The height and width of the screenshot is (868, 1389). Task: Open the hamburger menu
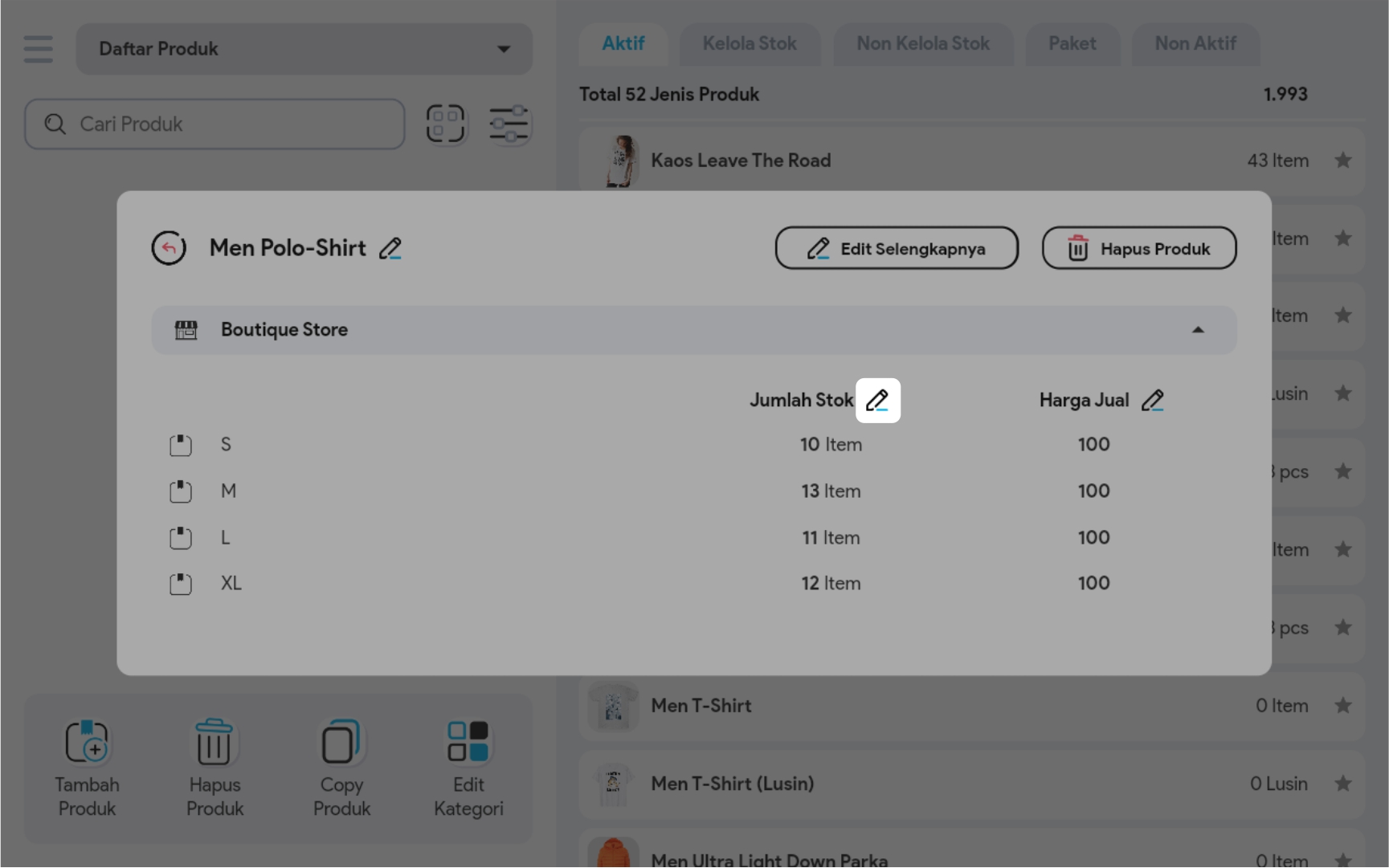click(x=38, y=49)
